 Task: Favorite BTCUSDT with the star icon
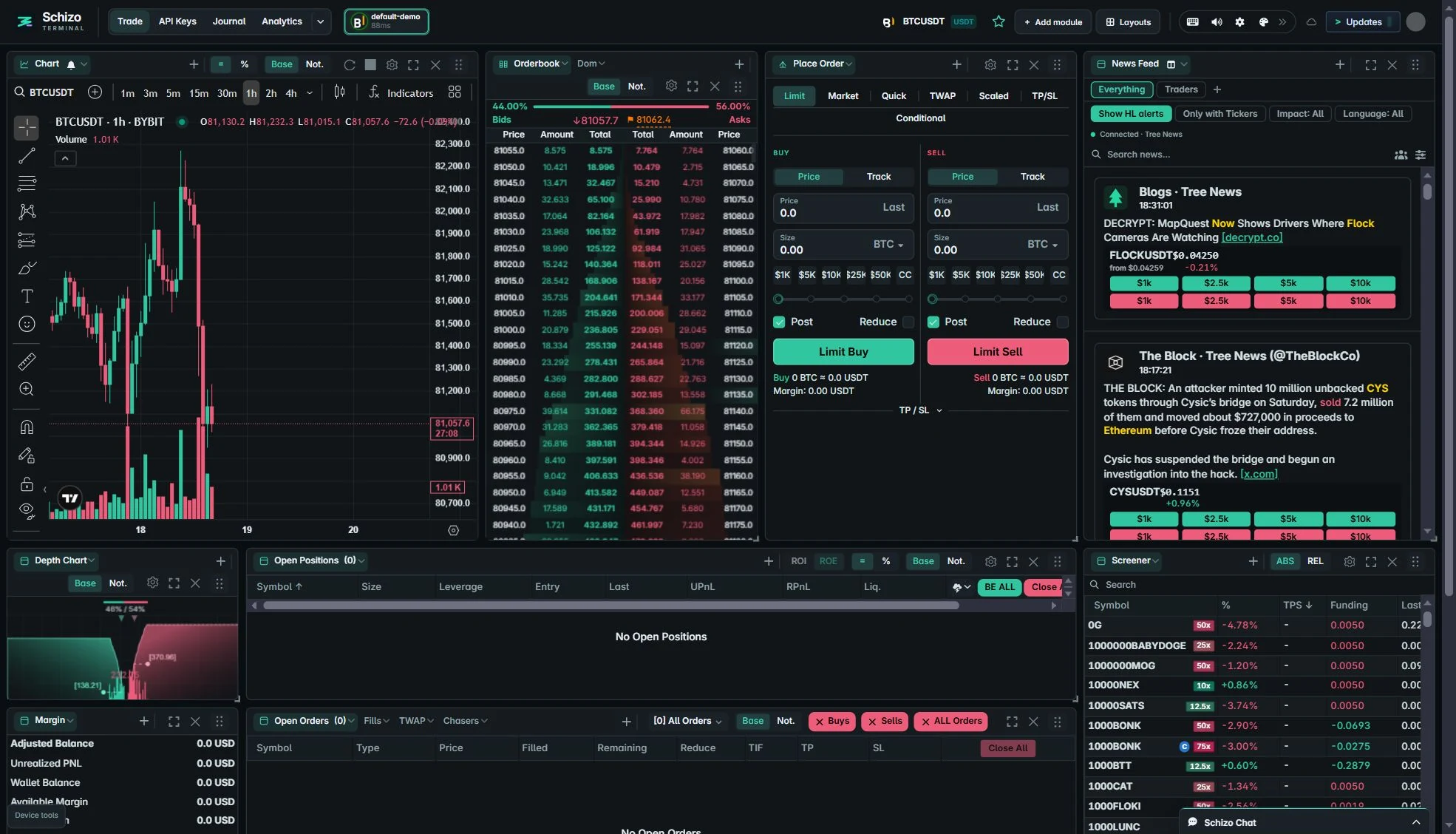click(x=999, y=21)
